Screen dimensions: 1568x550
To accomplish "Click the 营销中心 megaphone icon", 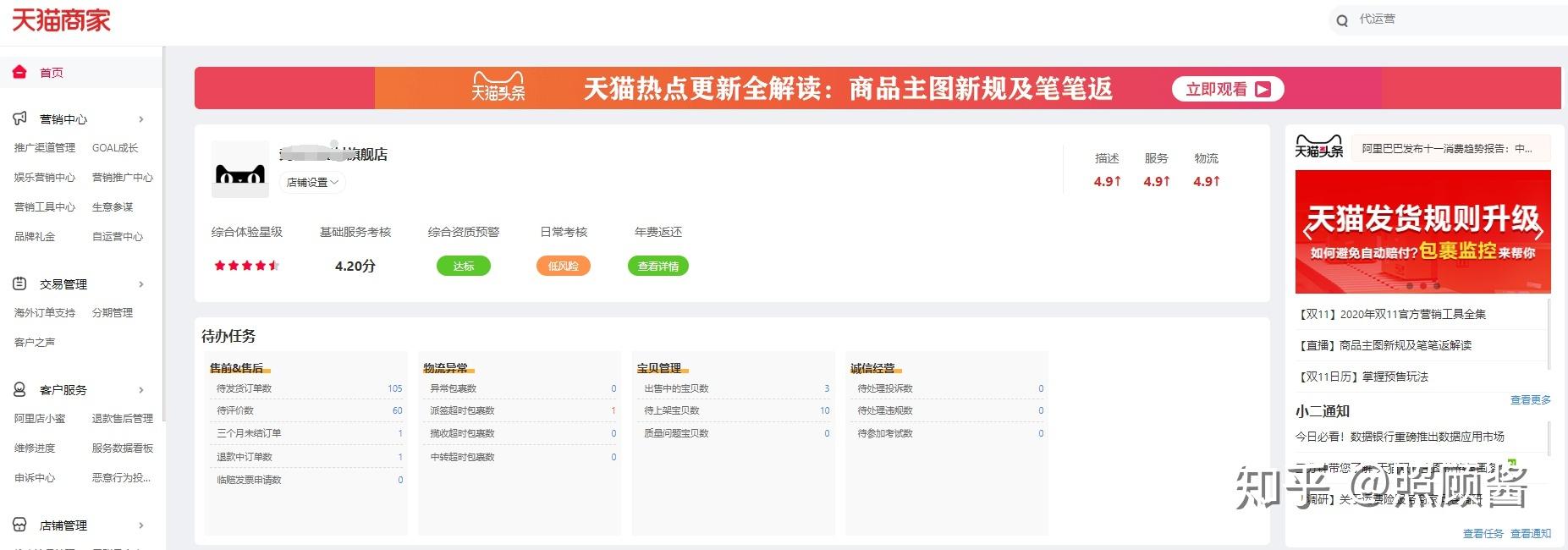I will [x=19, y=118].
